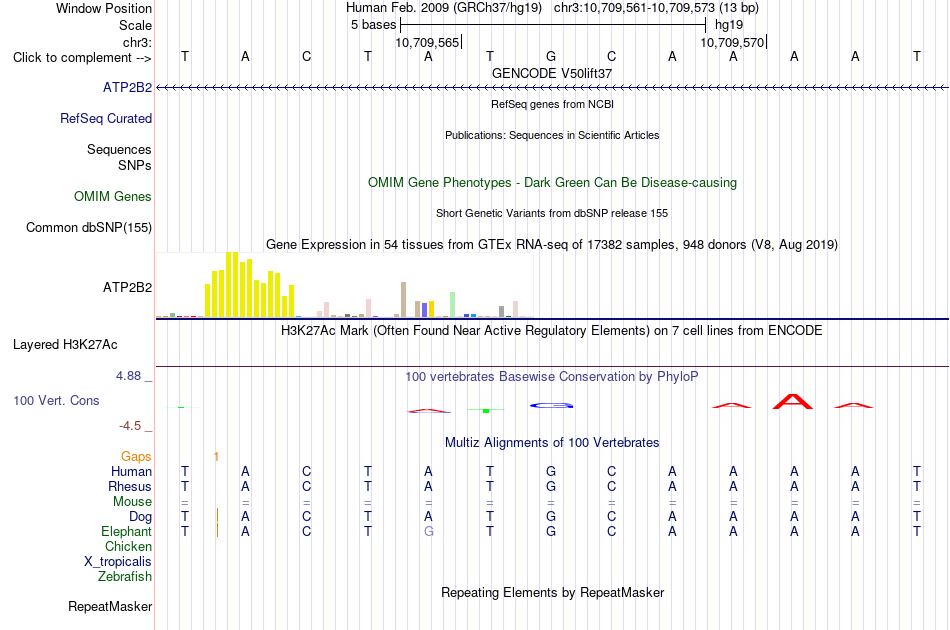
Task: Click the '5 bases' scale bar label
Action: 373,25
